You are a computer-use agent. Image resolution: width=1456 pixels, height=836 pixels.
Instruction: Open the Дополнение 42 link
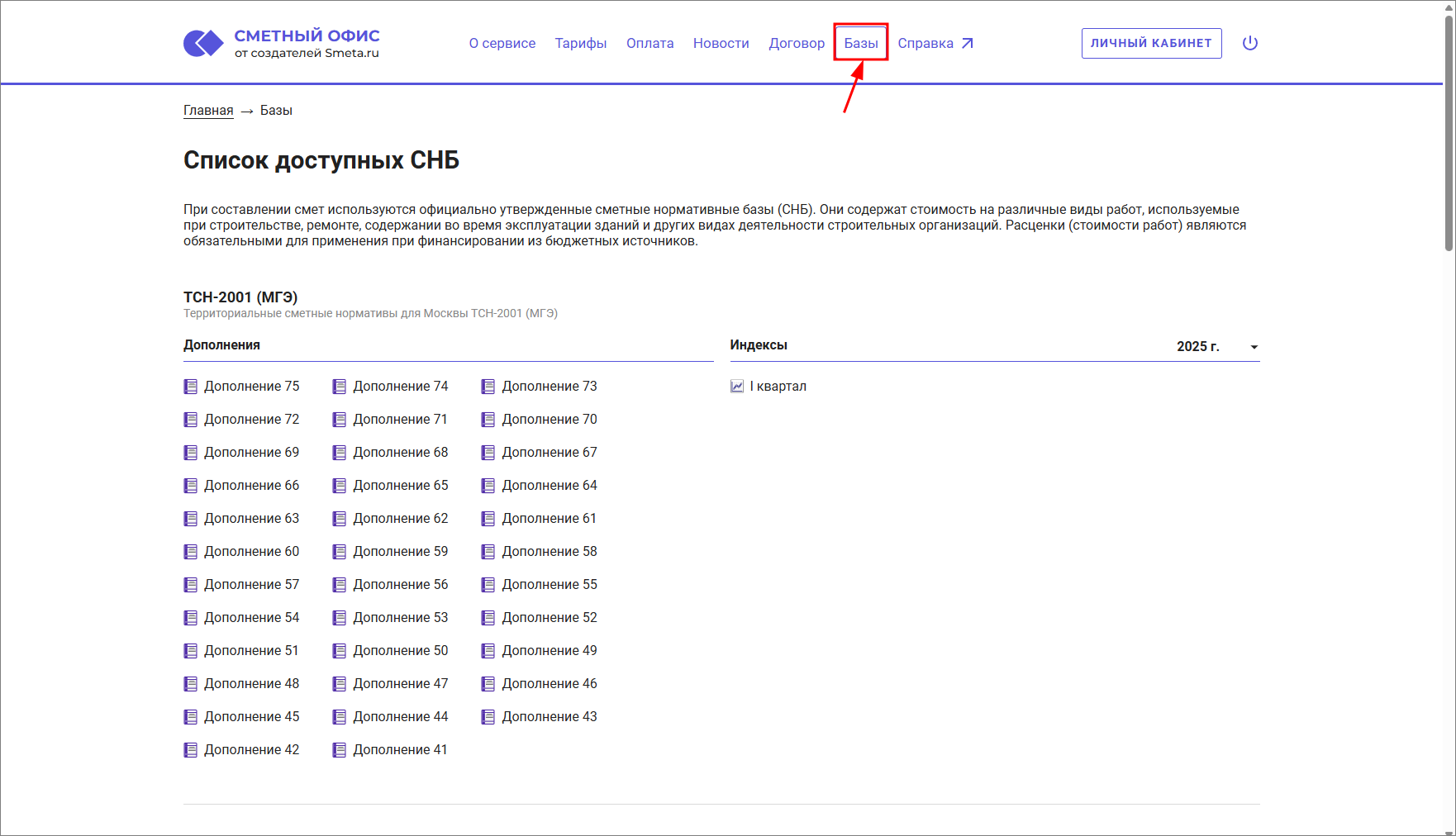click(251, 750)
